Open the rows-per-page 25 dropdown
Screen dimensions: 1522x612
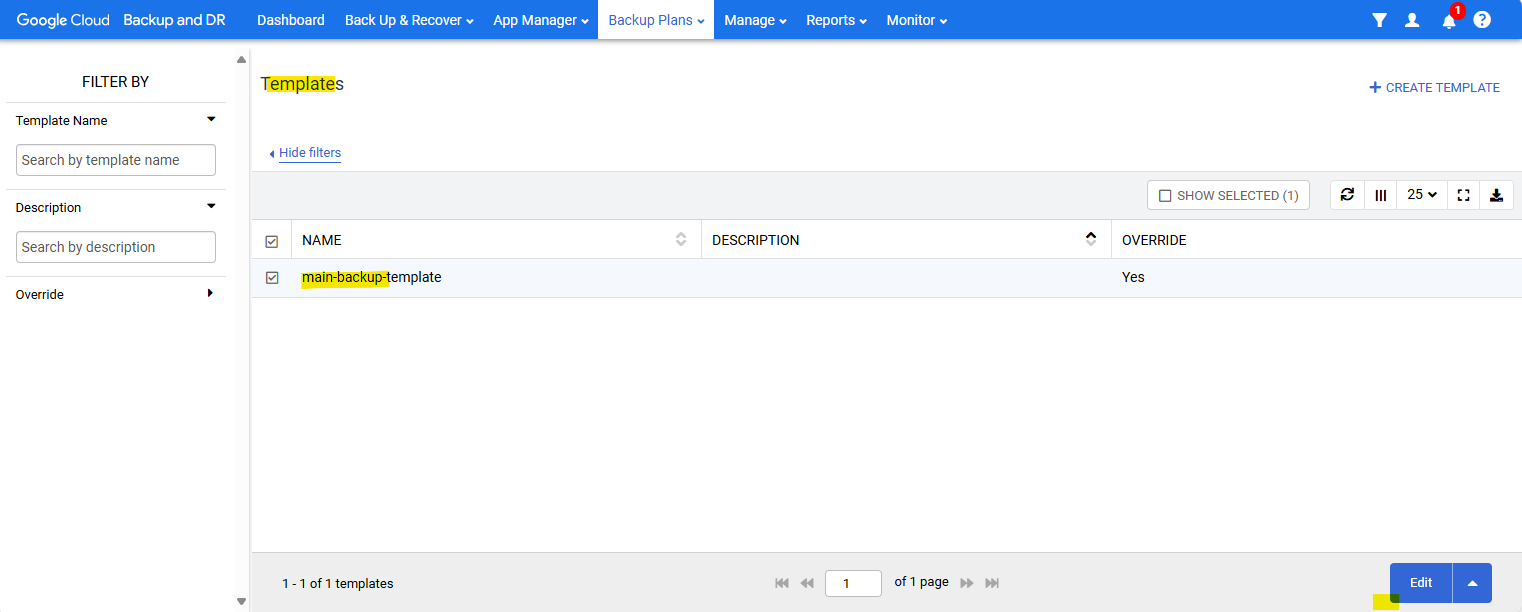[x=1422, y=195]
